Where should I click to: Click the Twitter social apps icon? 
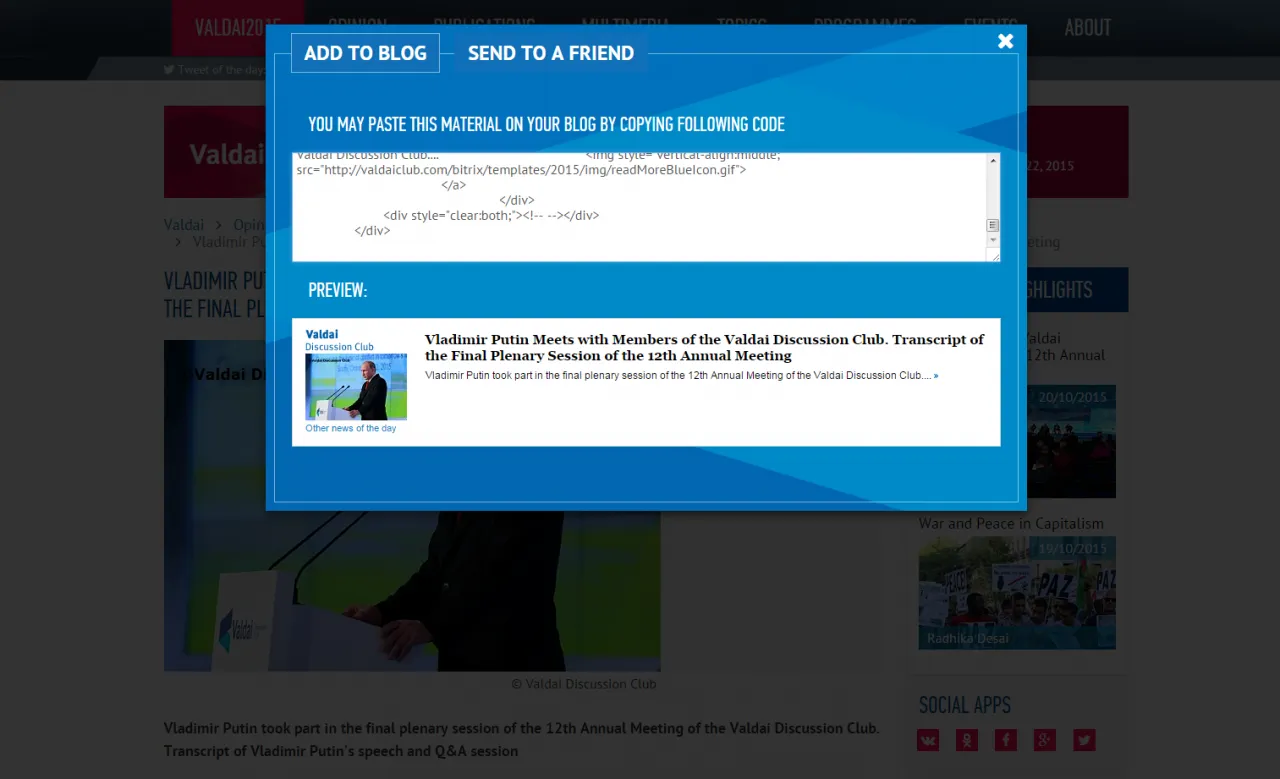1084,740
